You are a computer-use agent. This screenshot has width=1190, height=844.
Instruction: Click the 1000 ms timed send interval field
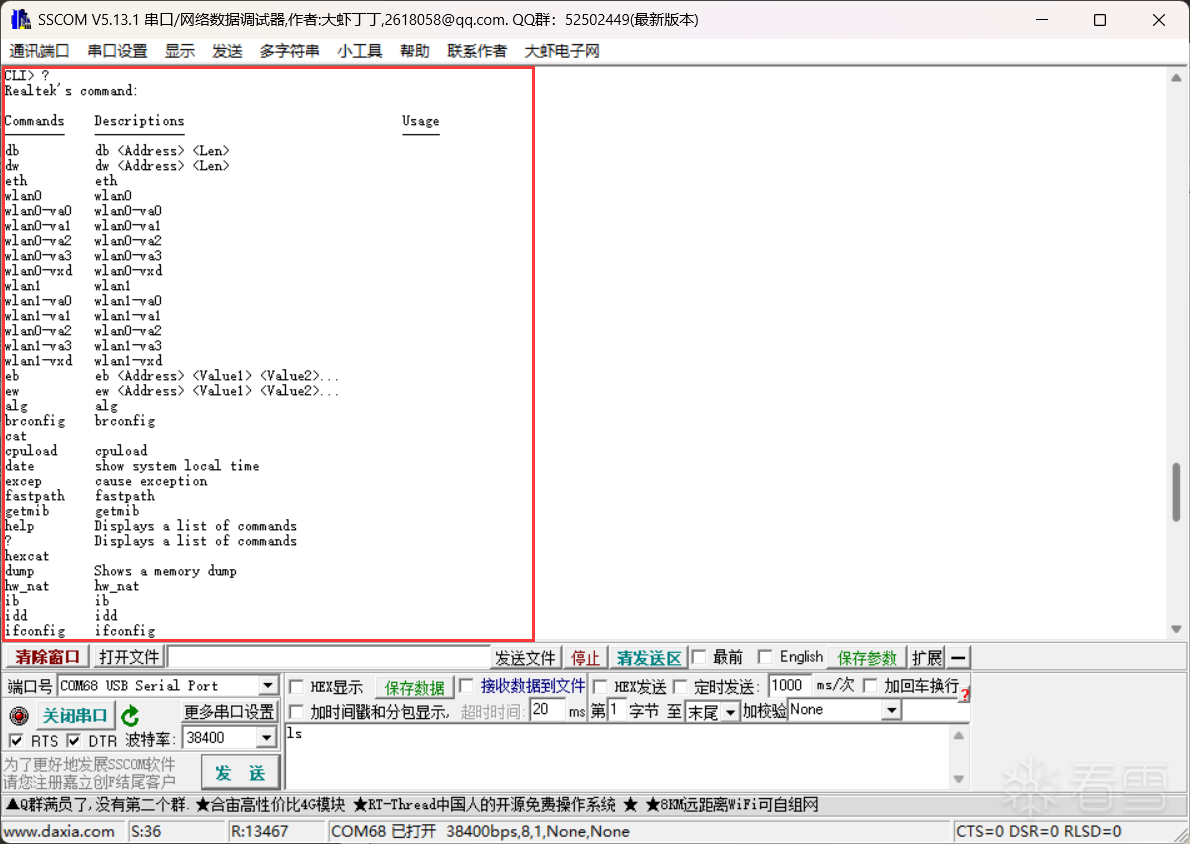tap(789, 686)
